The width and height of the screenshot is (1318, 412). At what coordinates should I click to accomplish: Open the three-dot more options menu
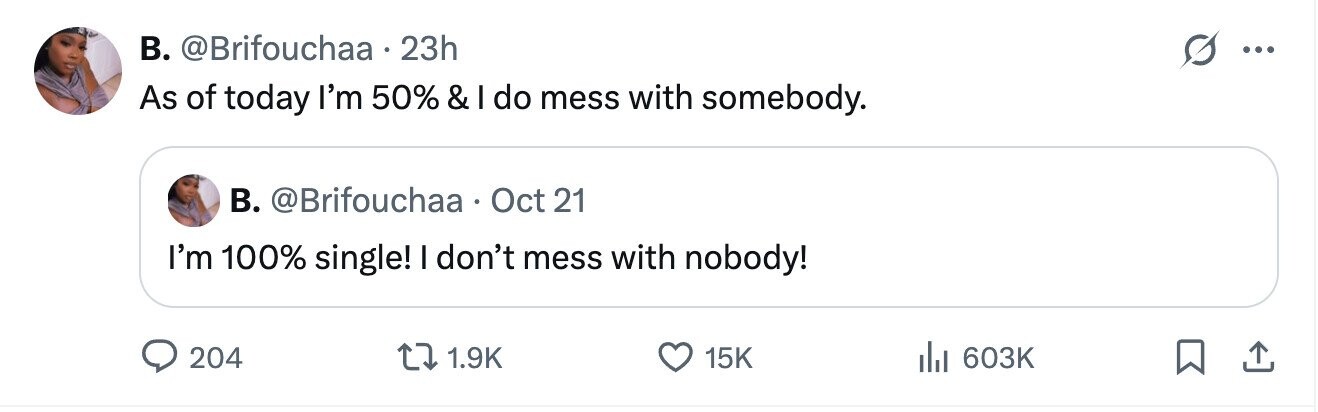coord(1259,50)
